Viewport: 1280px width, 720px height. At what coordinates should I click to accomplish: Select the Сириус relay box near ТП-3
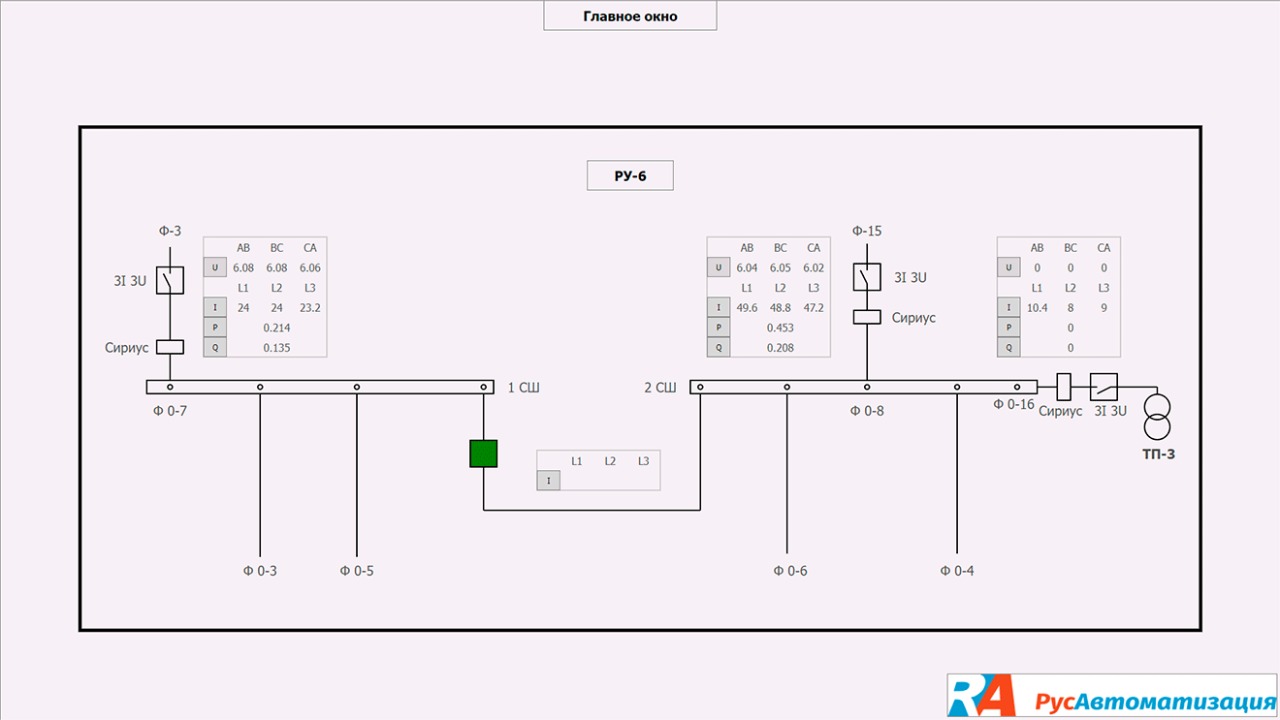1064,386
